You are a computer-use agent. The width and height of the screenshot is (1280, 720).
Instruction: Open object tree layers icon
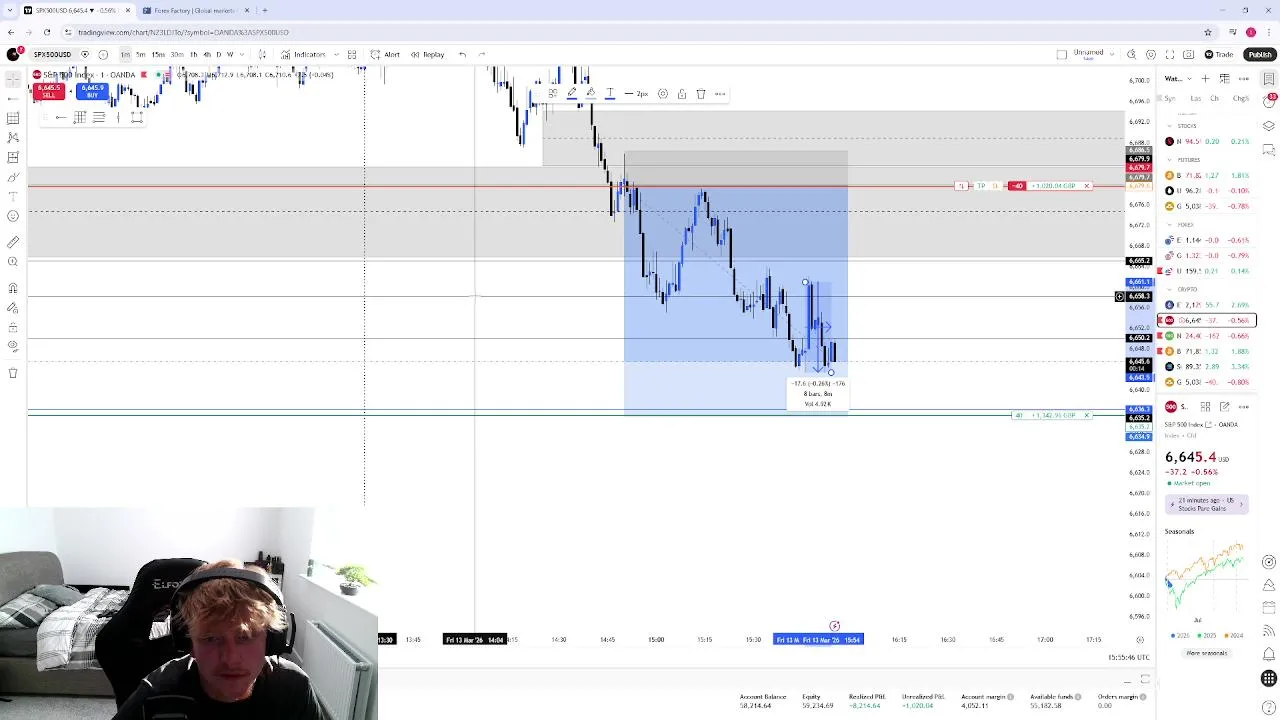(x=1269, y=126)
